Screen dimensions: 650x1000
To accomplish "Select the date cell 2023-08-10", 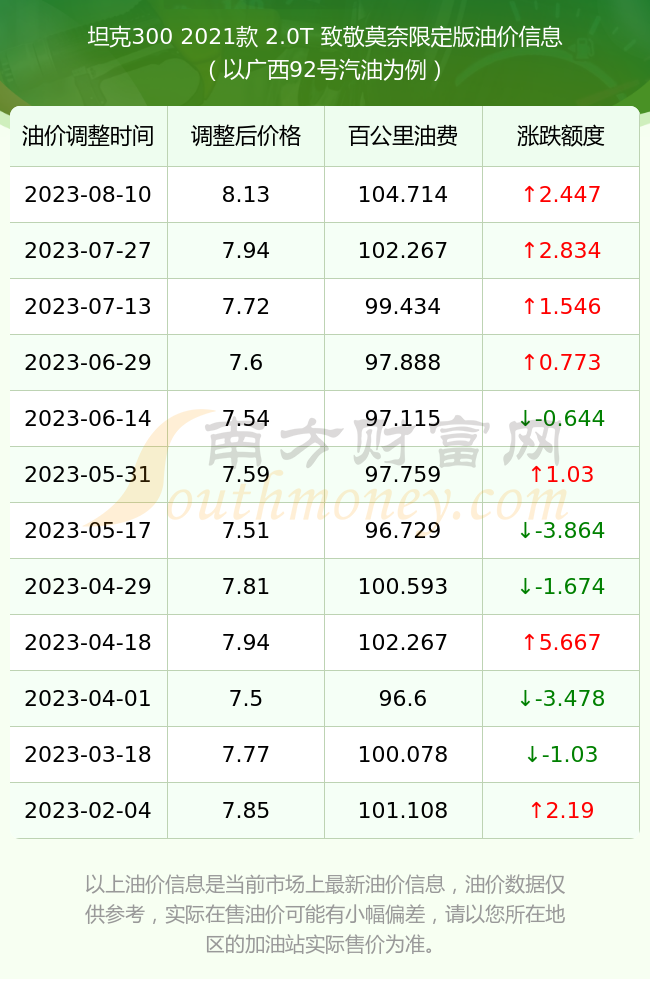I will point(88,195).
